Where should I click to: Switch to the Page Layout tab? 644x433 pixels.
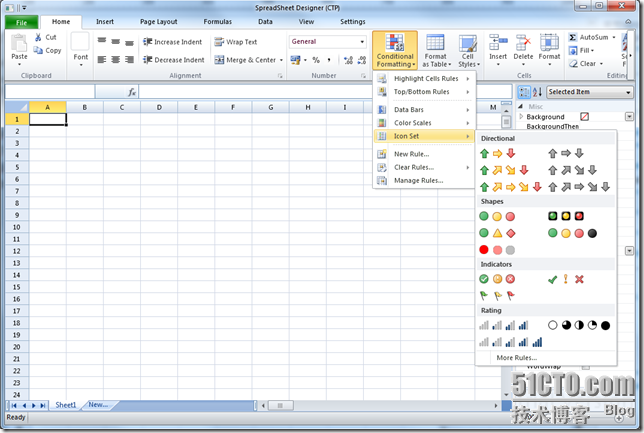[x=159, y=21]
